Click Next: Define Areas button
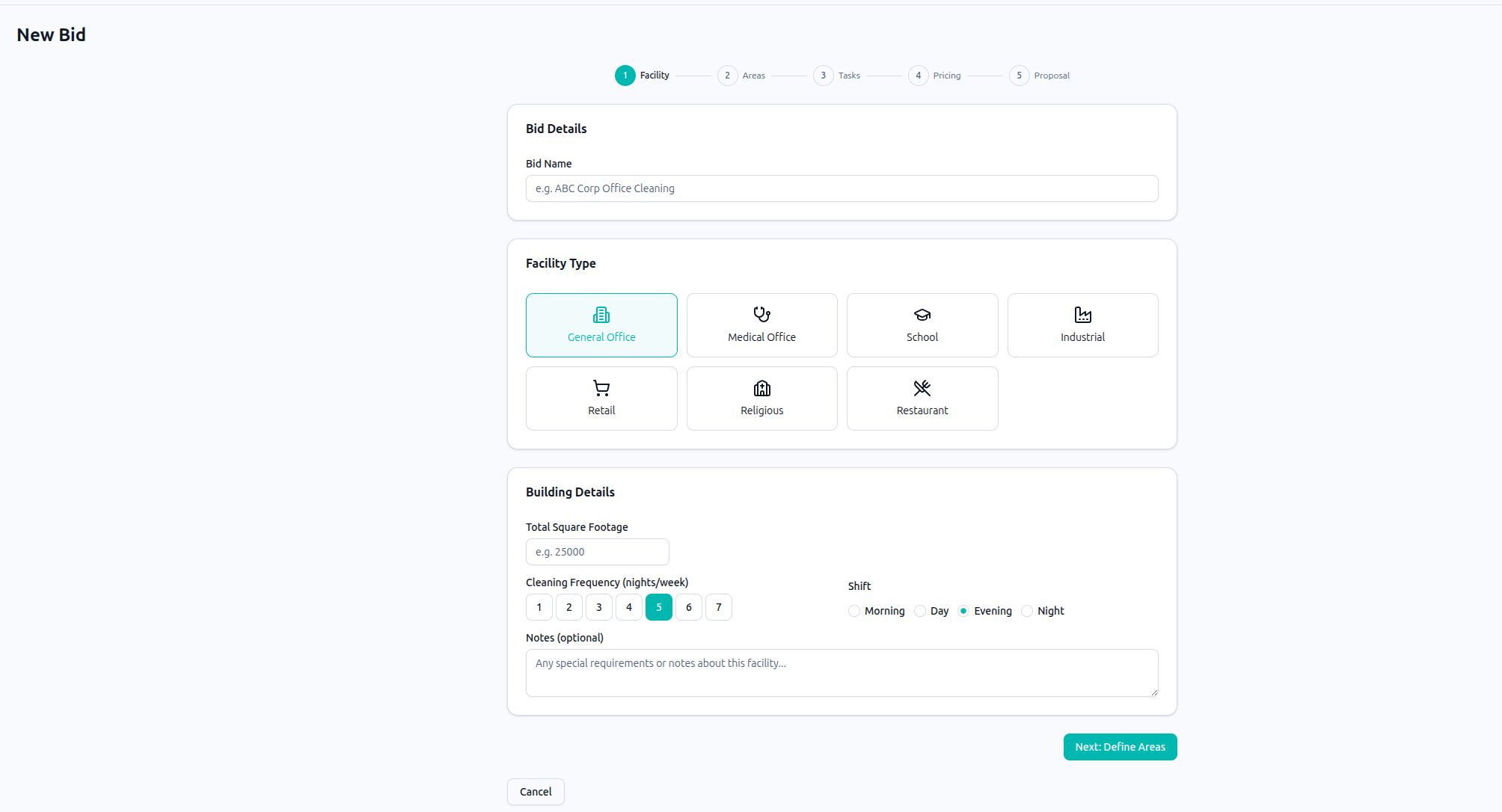 (1120, 747)
